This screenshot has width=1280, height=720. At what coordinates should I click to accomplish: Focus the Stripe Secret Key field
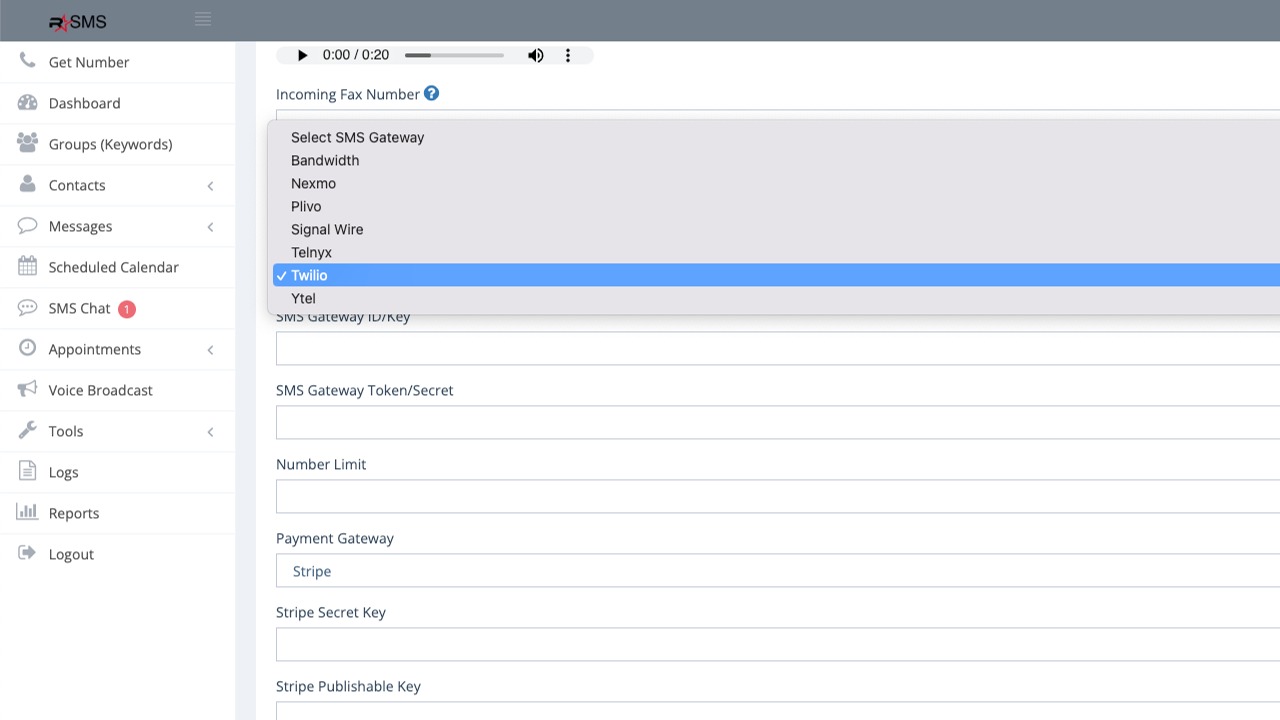click(x=778, y=645)
